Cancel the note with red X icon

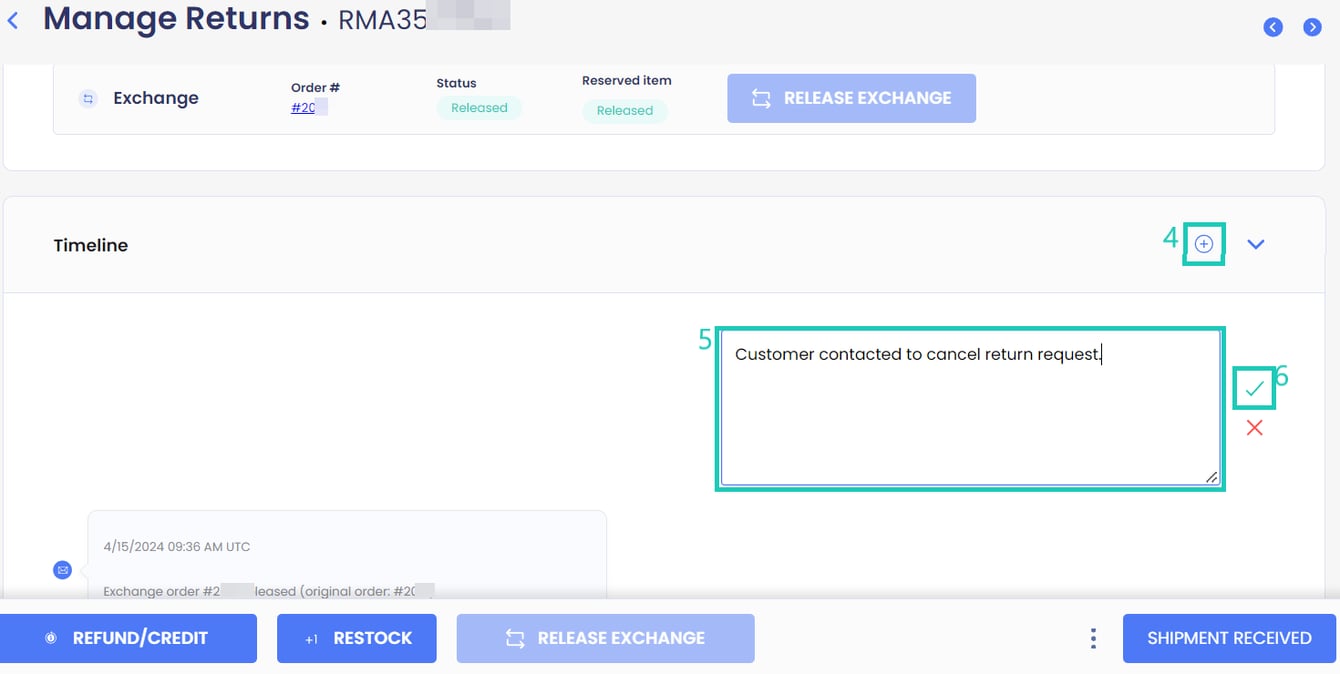click(1254, 428)
